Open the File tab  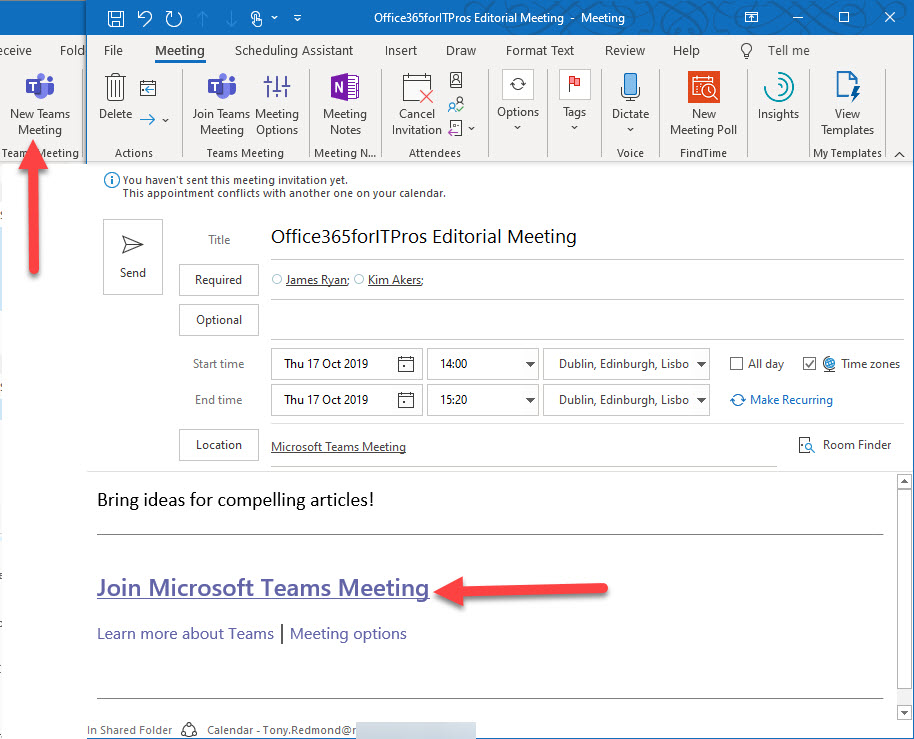[113, 51]
